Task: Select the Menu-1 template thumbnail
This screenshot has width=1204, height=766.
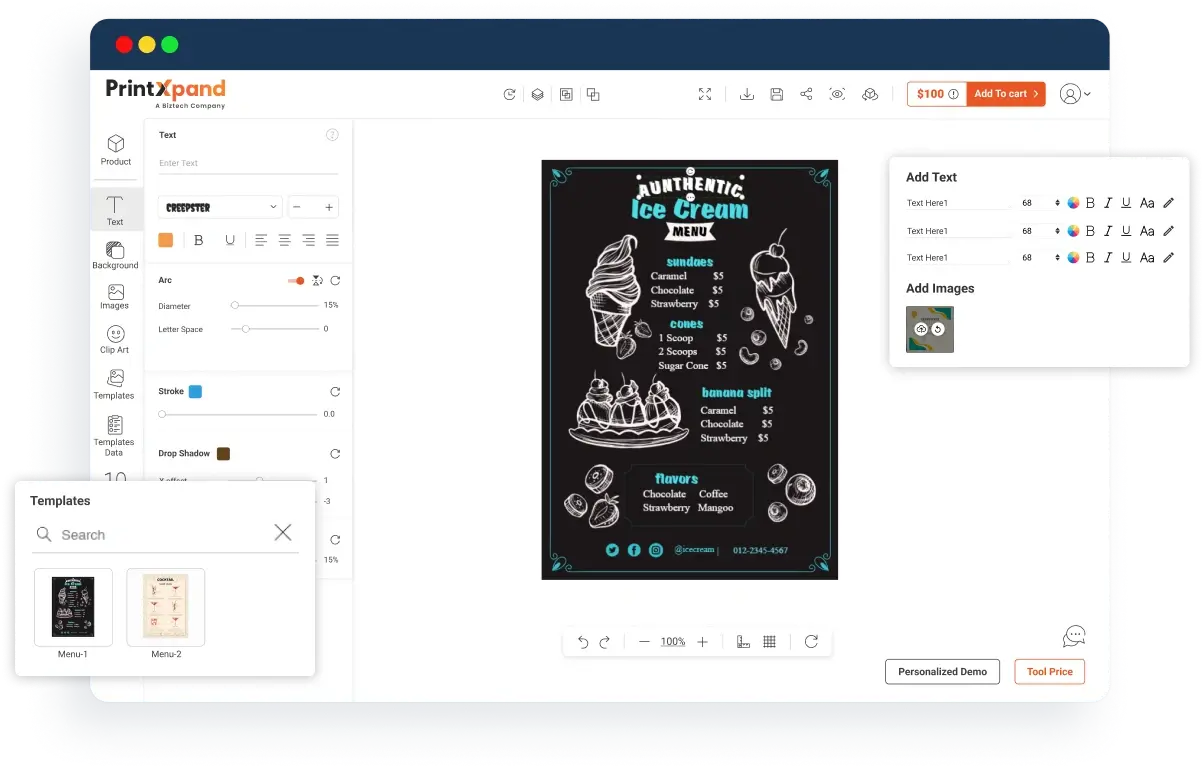Action: (73, 607)
